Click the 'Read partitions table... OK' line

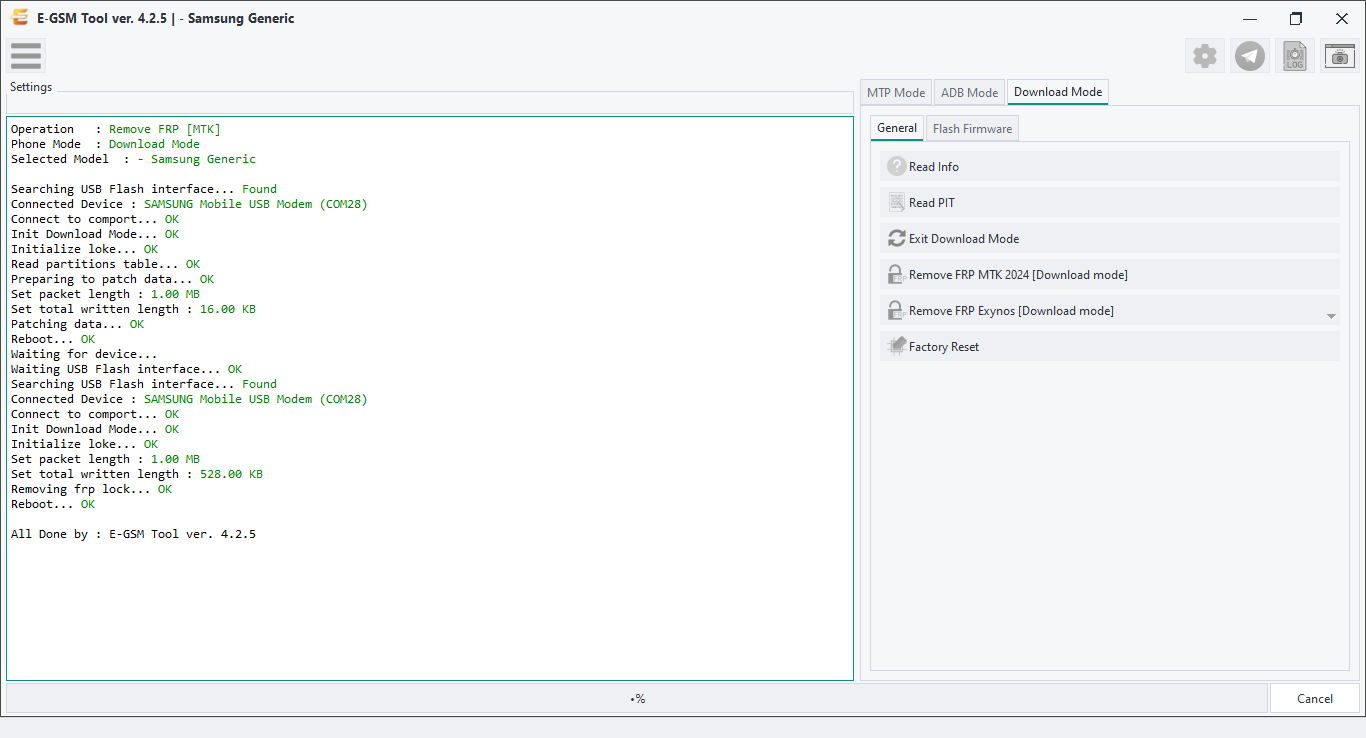tap(105, 264)
